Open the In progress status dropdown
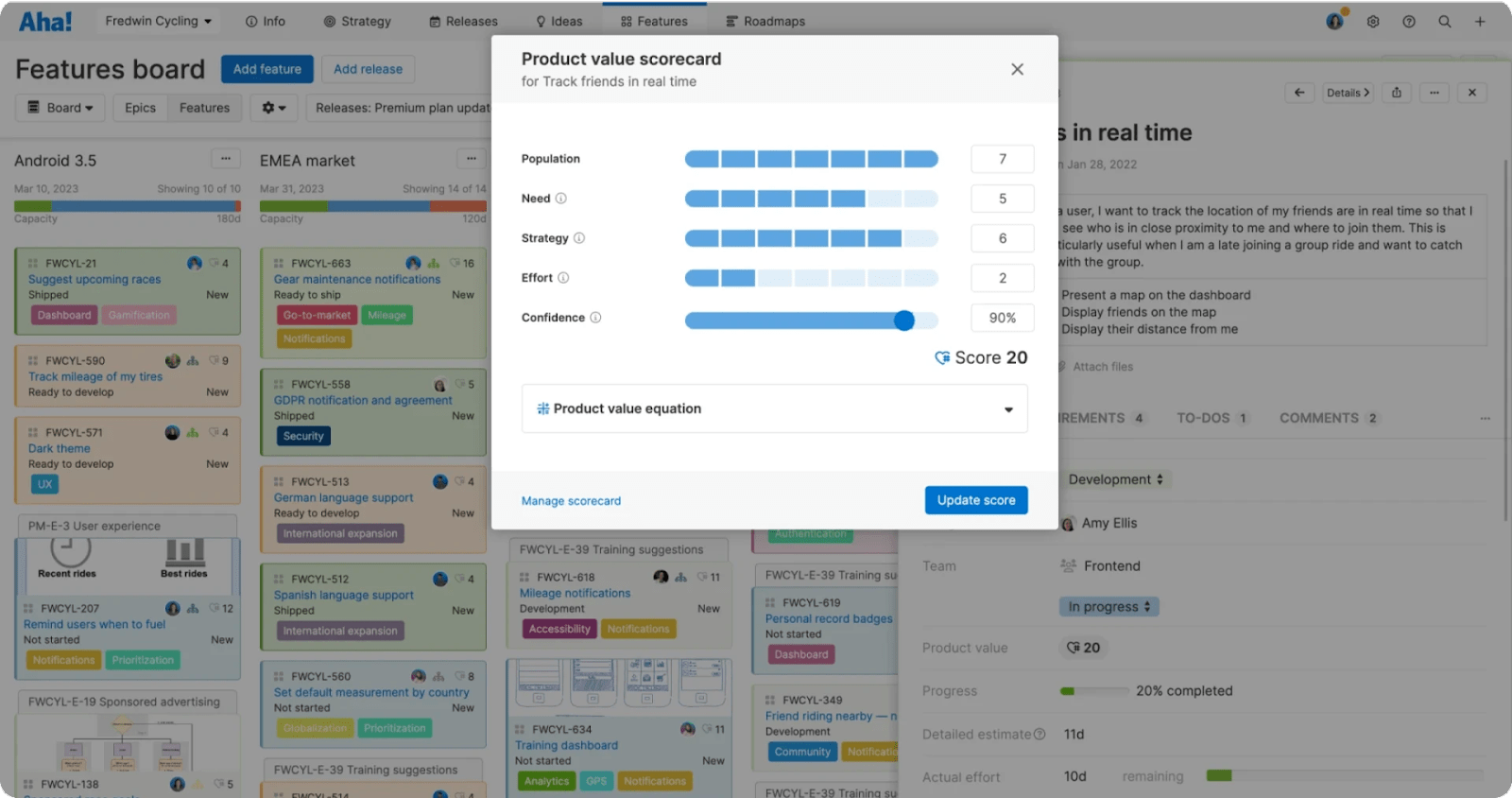 pyautogui.click(x=1108, y=607)
